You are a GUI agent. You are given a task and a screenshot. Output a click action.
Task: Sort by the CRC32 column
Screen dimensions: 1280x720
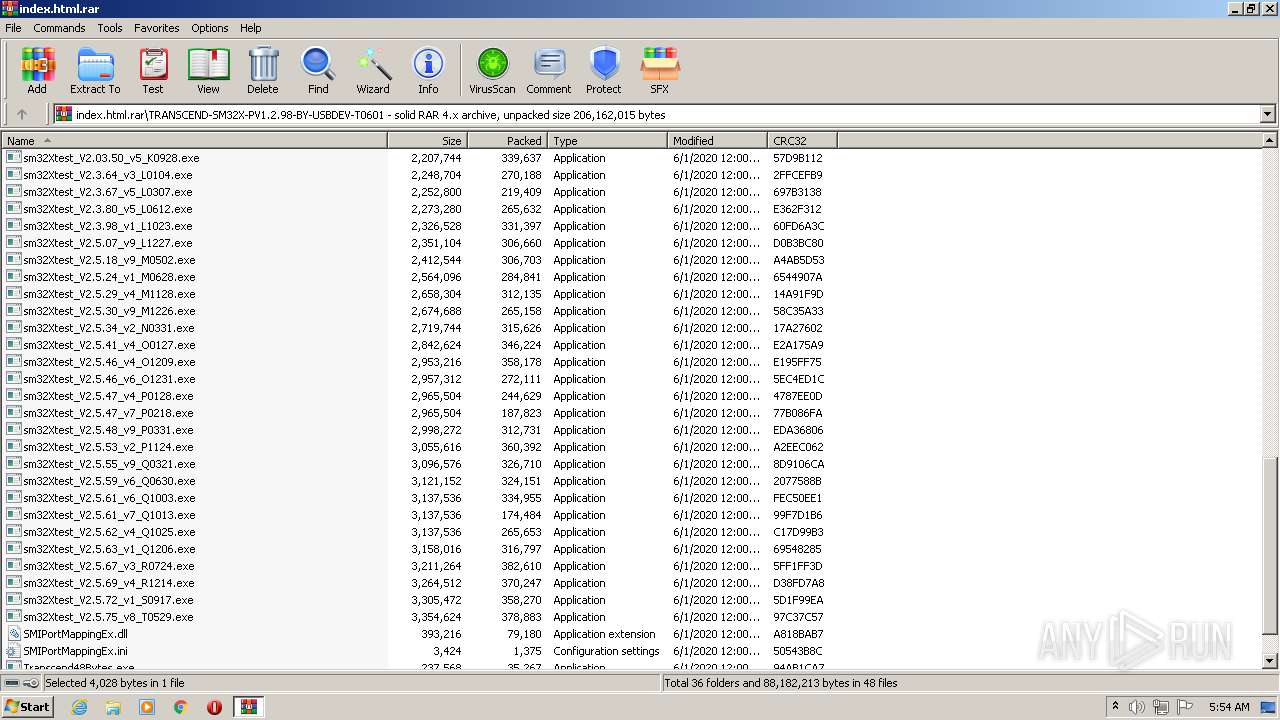point(802,141)
